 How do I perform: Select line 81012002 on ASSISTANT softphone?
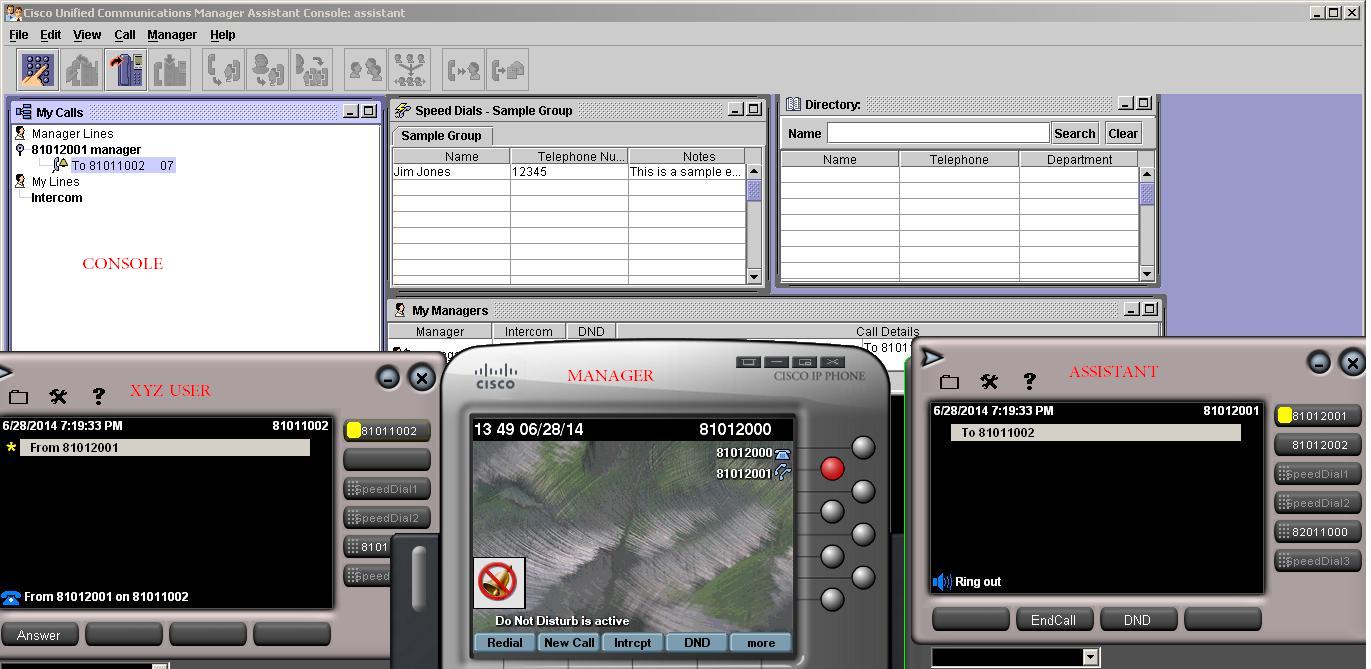[x=1318, y=445]
